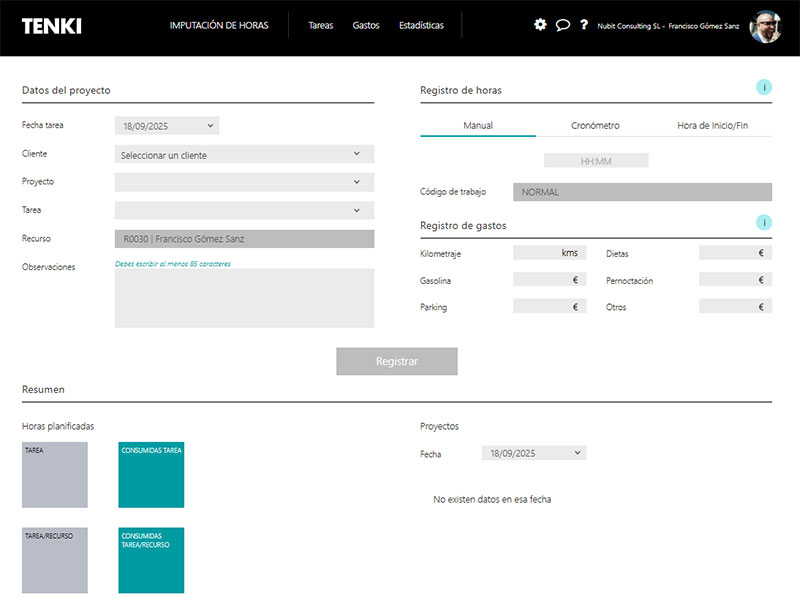Switch to the Cronómetro tab
Viewport: 800px width, 608px height.
[x=595, y=126]
